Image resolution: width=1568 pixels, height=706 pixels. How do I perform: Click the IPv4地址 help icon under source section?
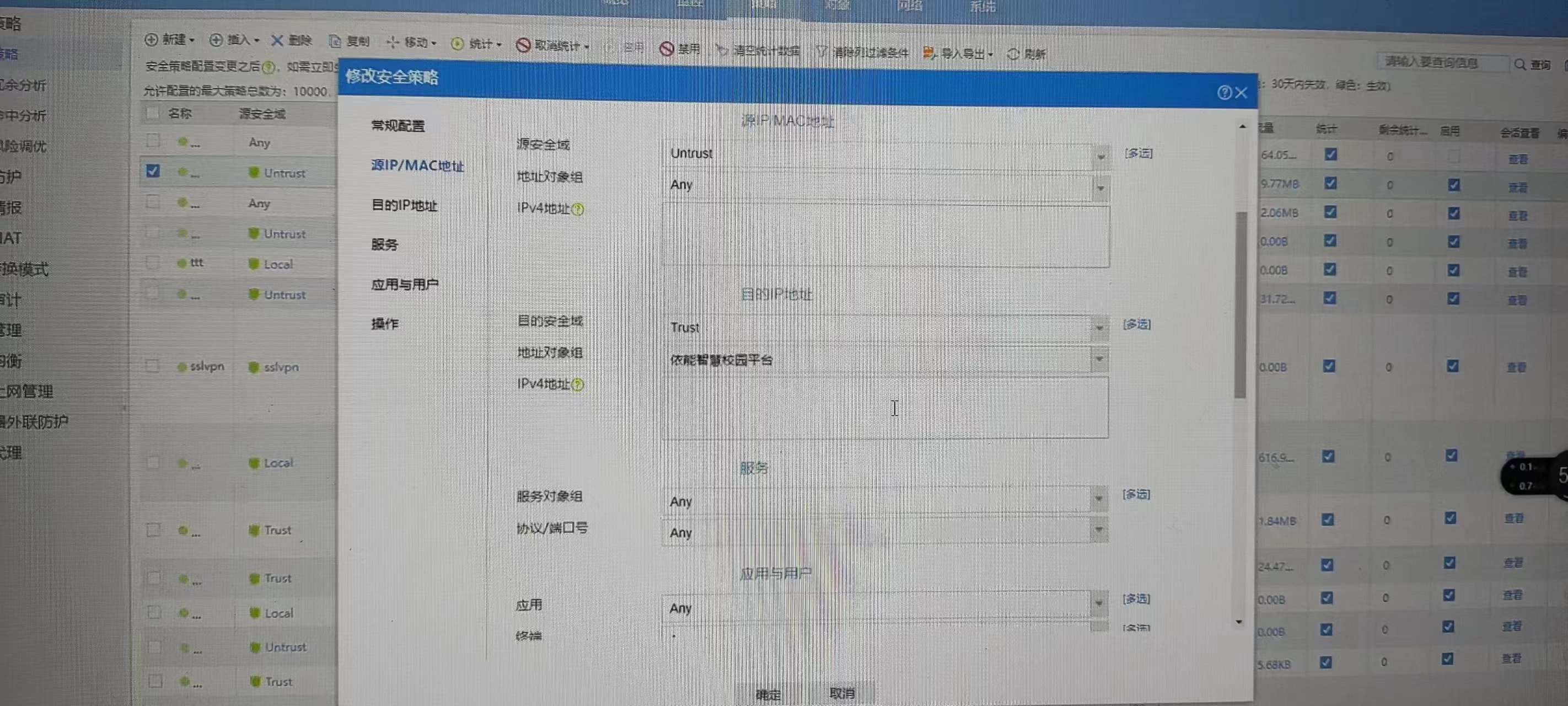coord(578,210)
